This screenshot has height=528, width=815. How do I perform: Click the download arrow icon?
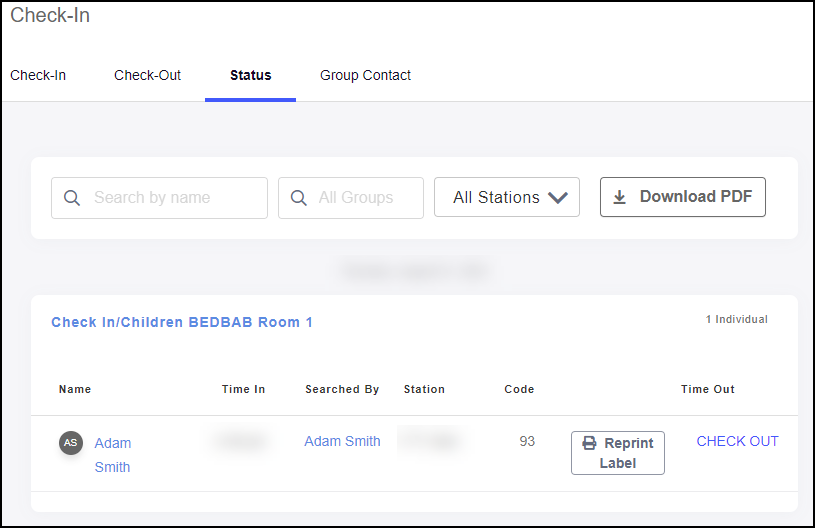tap(619, 197)
